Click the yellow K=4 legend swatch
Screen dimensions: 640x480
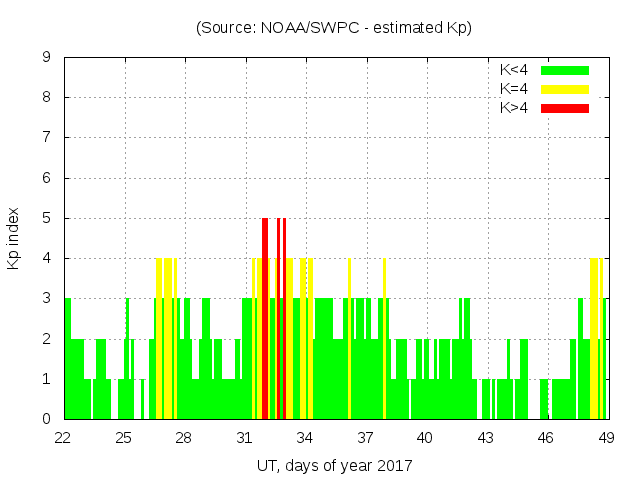(x=565, y=89)
